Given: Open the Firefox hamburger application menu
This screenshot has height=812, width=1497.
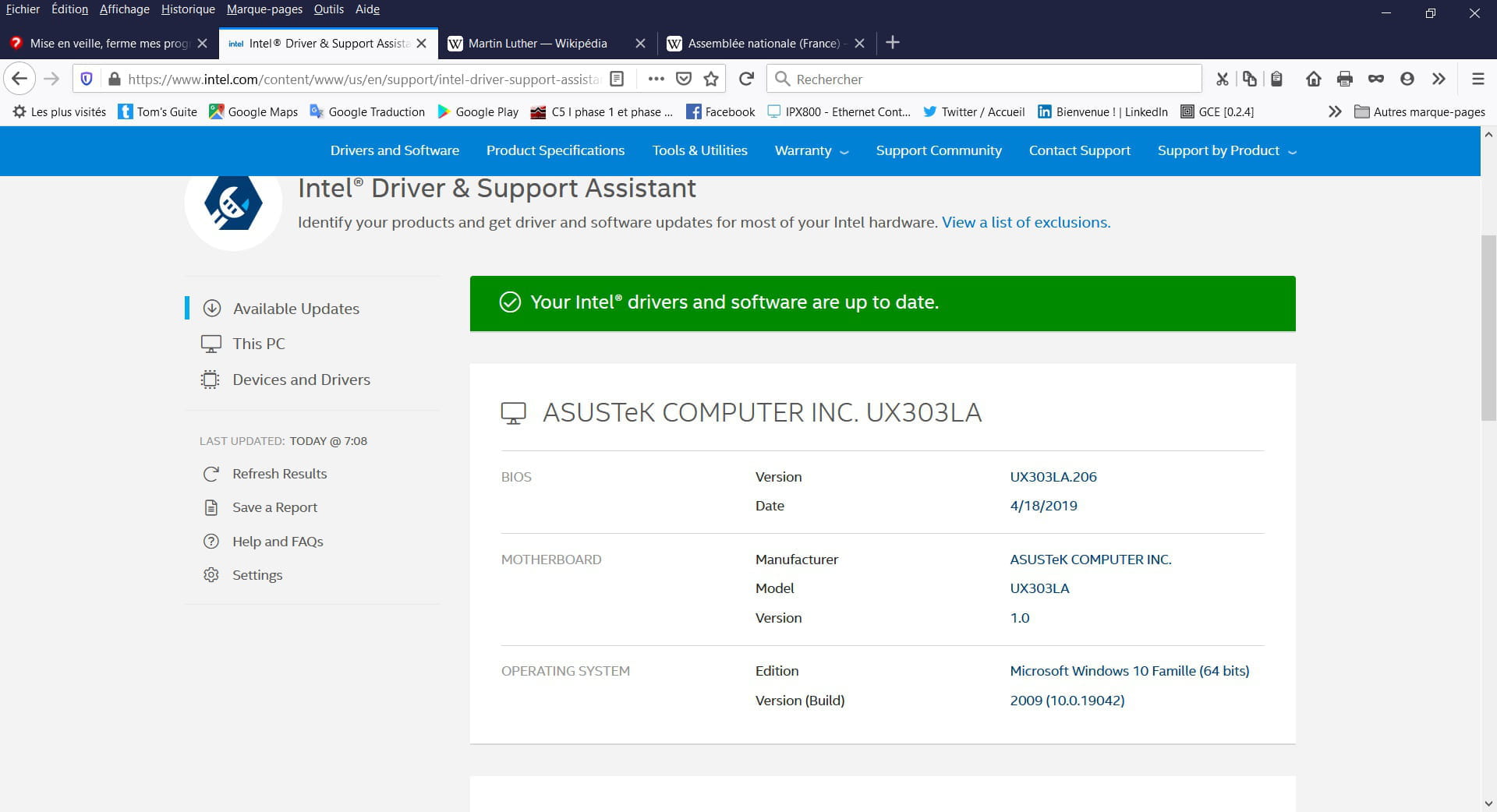Looking at the screenshot, I should [1478, 79].
